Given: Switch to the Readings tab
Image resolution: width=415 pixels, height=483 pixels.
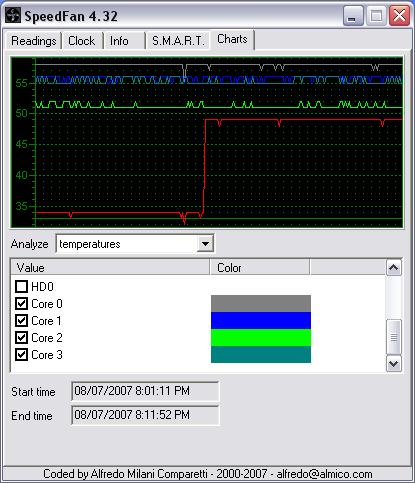Looking at the screenshot, I should 34,41.
